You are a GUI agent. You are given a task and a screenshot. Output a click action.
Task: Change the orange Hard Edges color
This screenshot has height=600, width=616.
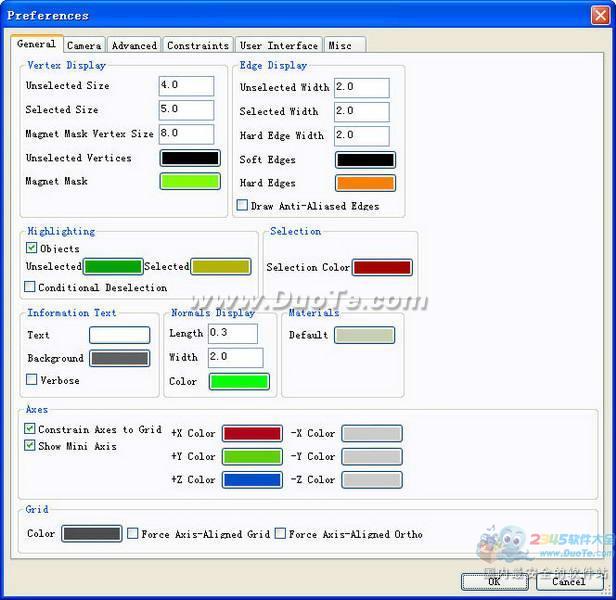tap(365, 183)
